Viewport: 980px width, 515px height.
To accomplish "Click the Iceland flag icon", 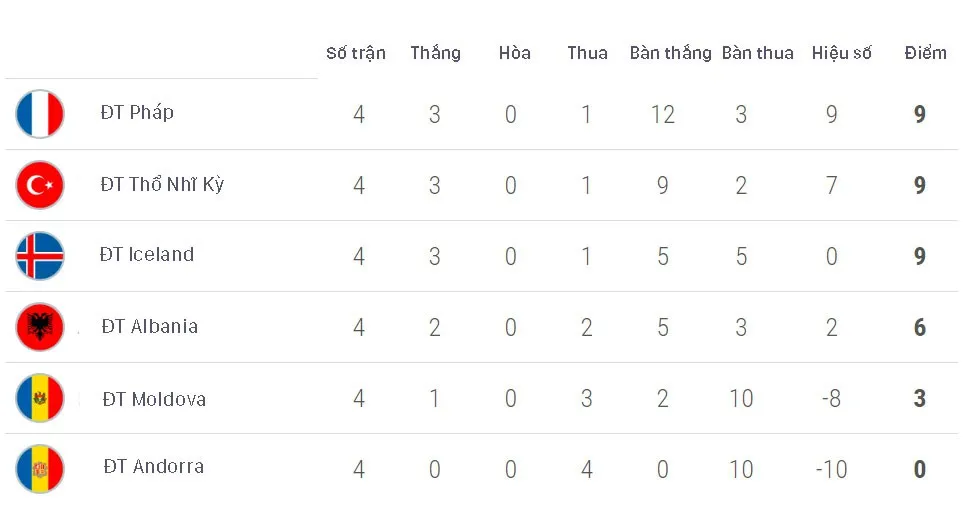I will (40, 256).
